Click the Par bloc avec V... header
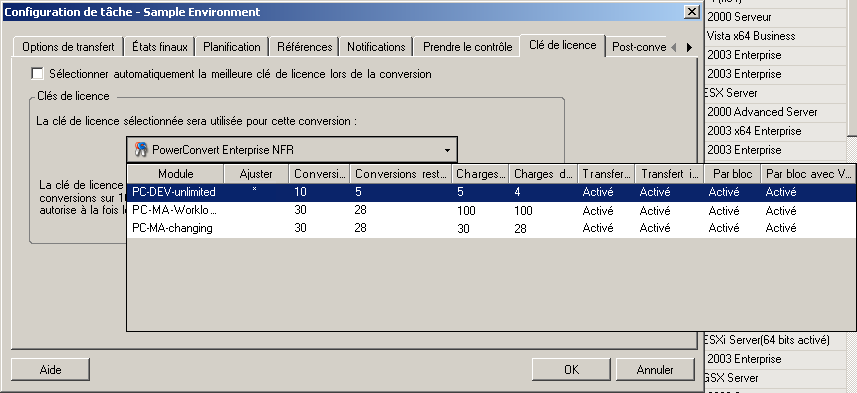The height and width of the screenshot is (393, 857). 808,174
